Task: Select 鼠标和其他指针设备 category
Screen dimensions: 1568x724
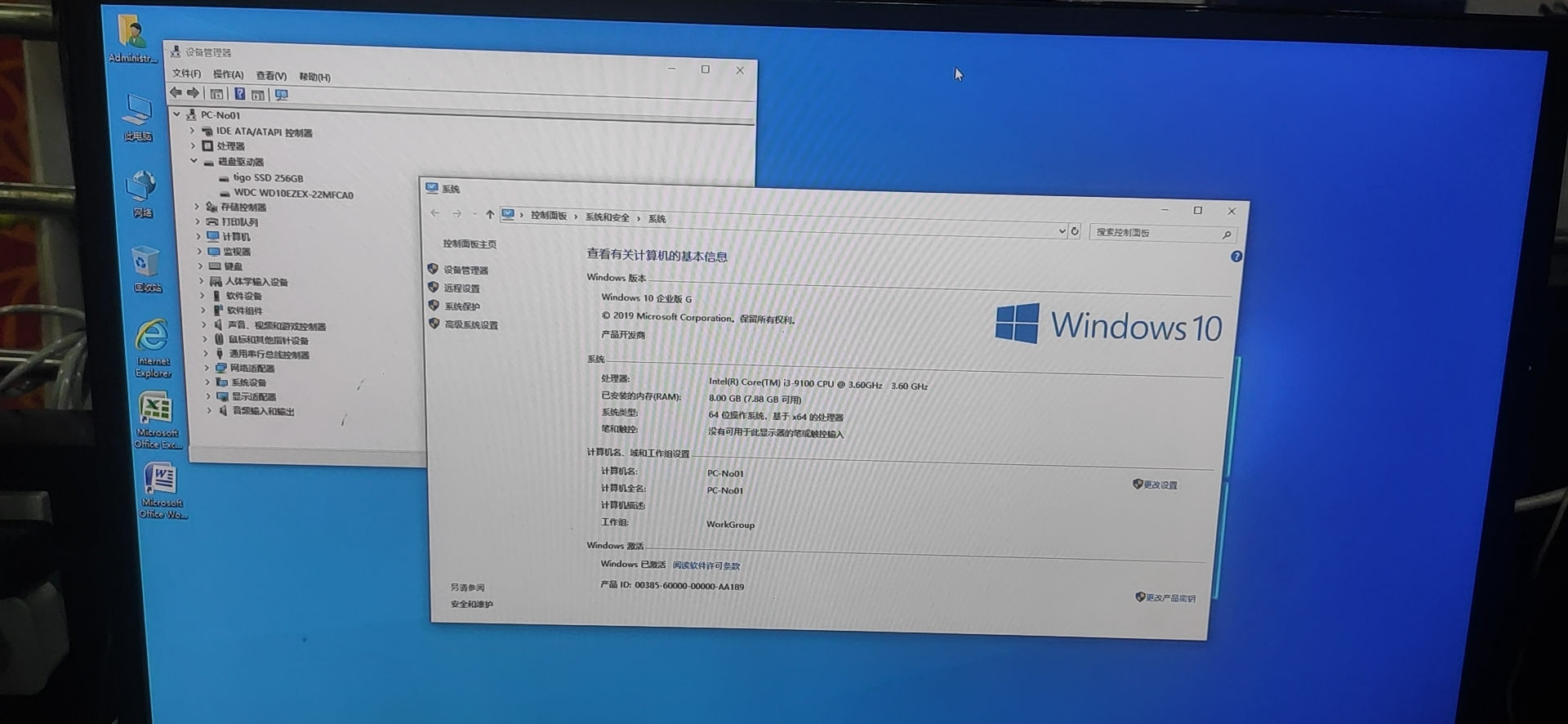Action: click(x=269, y=340)
